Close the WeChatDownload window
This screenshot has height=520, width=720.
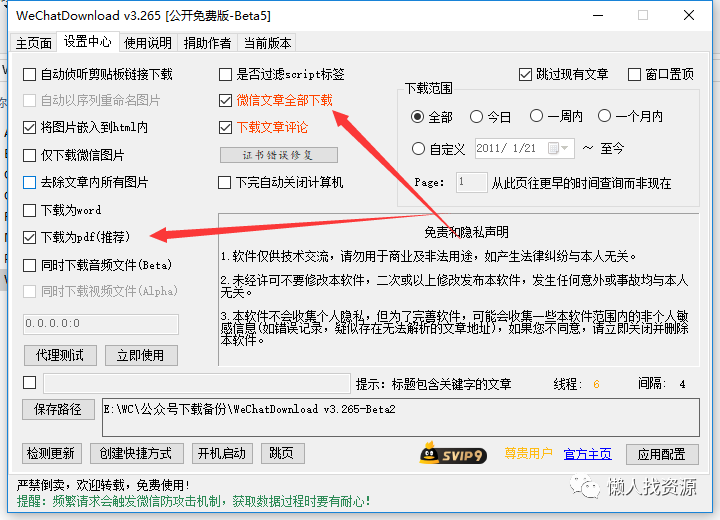[x=689, y=15]
